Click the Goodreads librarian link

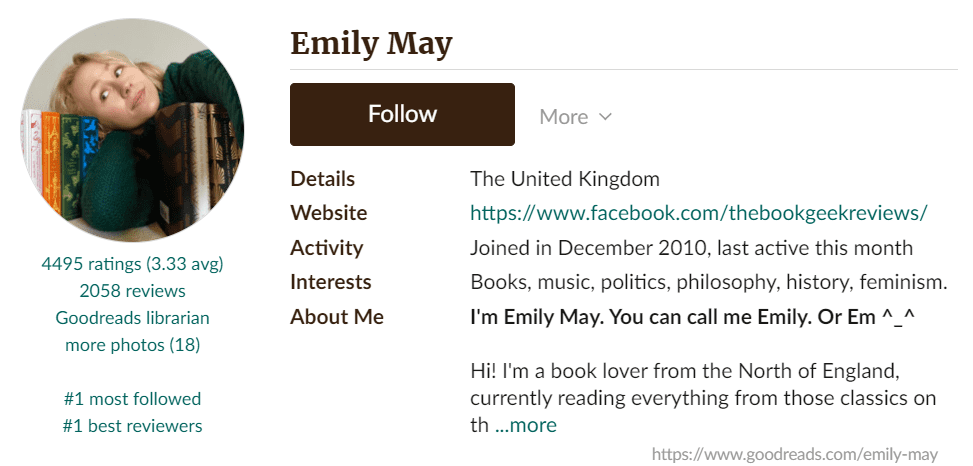coord(132,318)
